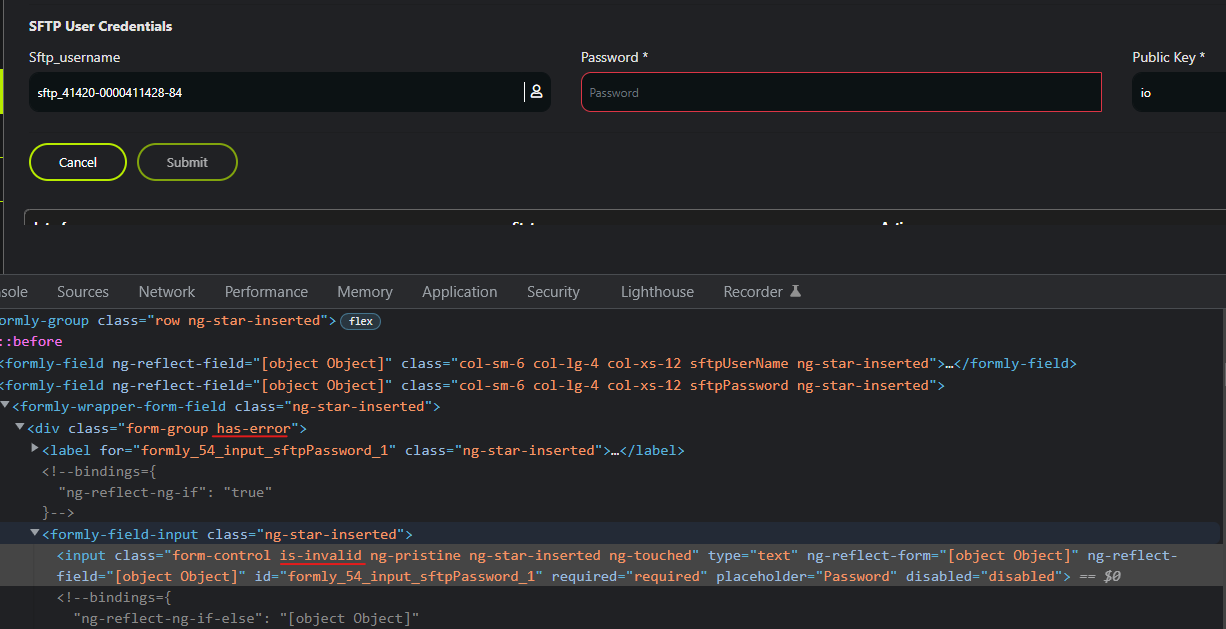This screenshot has height=629, width=1226.
Task: Collapse the div with form-group has-error class
Action: point(20,428)
